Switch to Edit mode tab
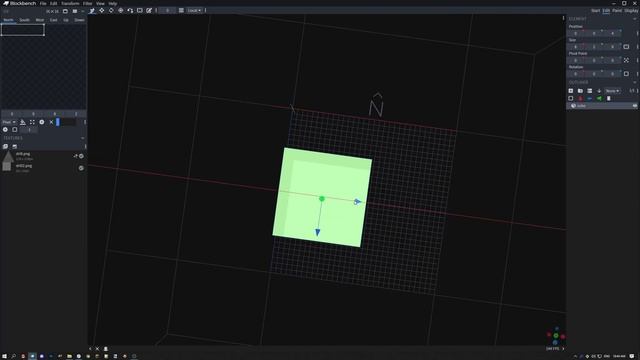 pos(606,11)
